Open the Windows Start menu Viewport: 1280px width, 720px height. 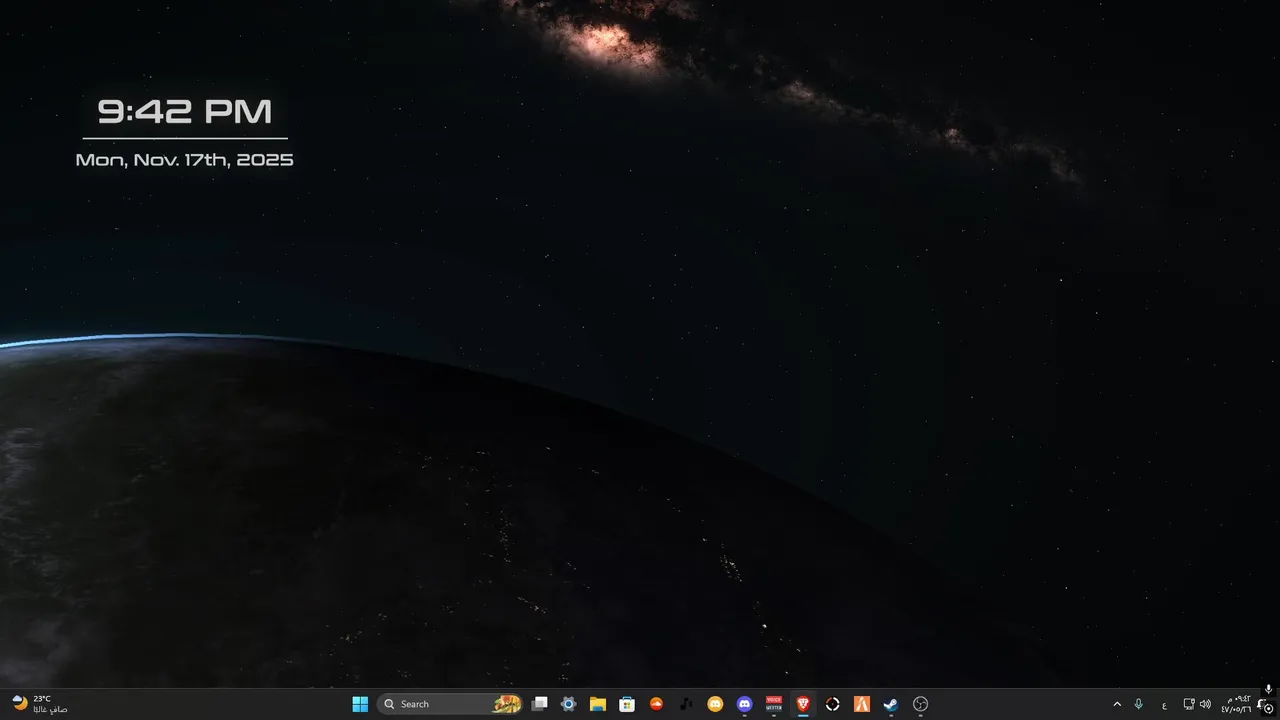pyautogui.click(x=360, y=704)
